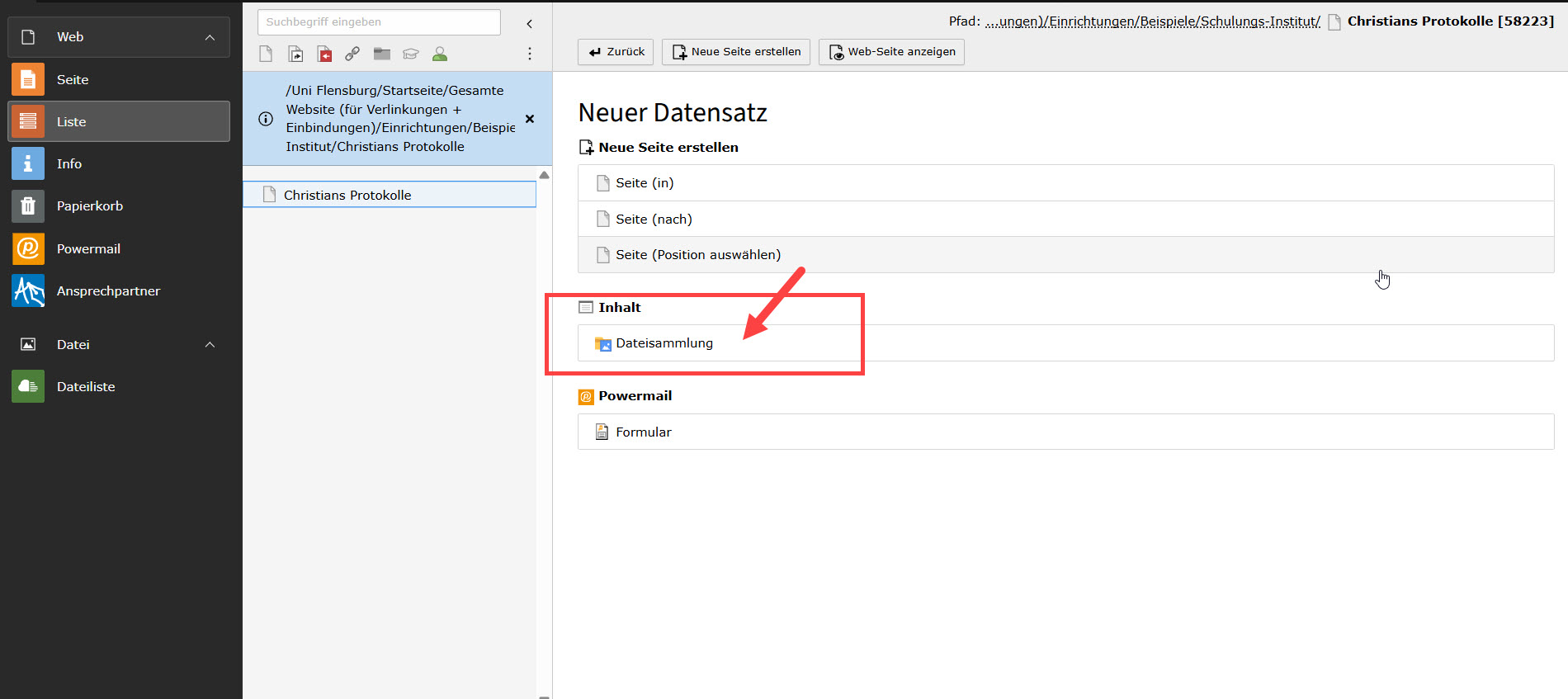Open the Dateiliste module
Image resolution: width=1568 pixels, height=699 pixels.
(x=86, y=387)
